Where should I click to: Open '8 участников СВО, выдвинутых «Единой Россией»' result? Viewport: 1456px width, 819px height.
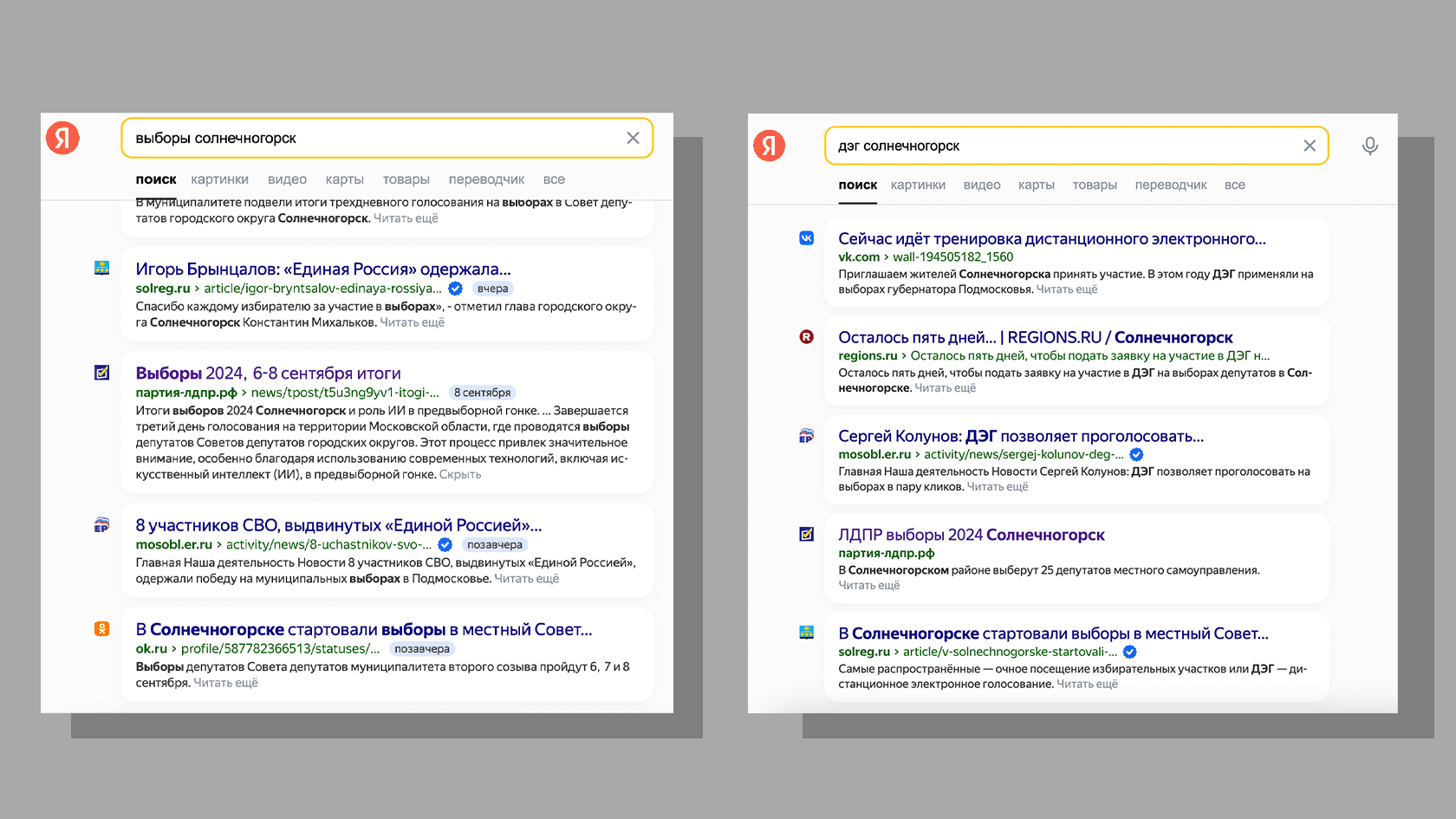click(x=339, y=525)
